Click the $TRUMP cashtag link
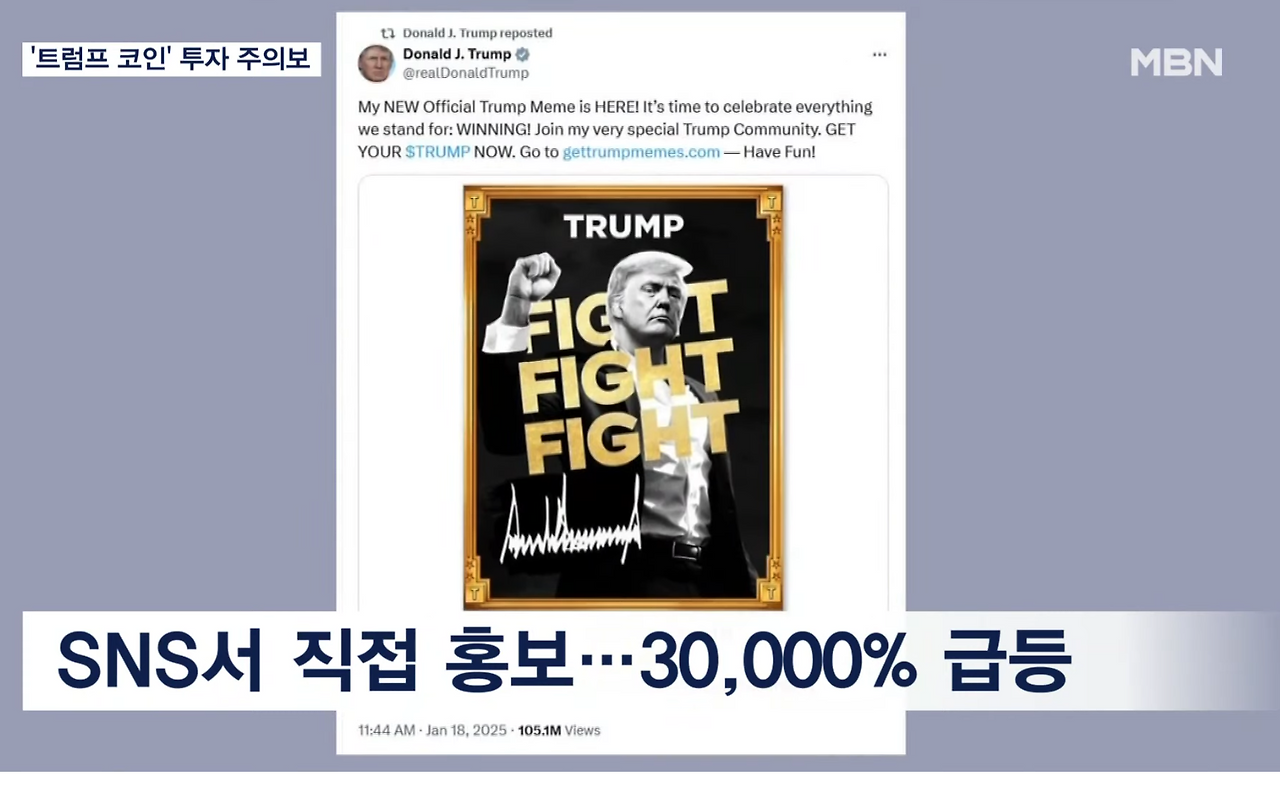Screen dimensions: 1280x790 (438, 152)
